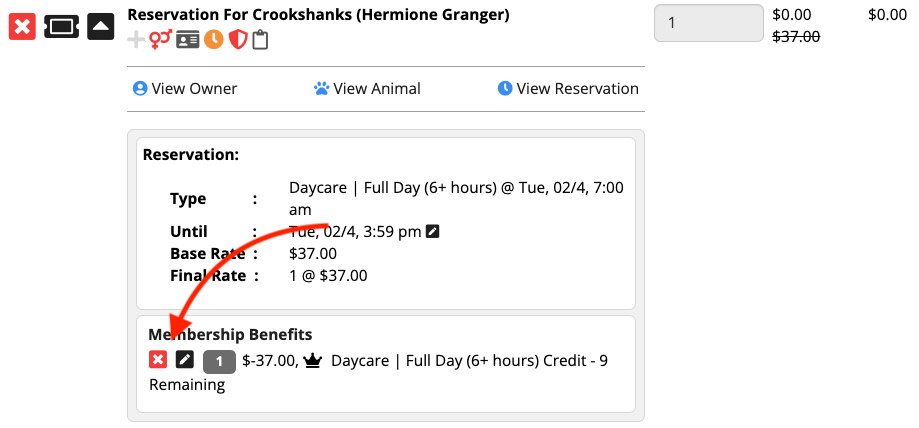
Task: Open the clipboard notes icon
Action: (260, 40)
